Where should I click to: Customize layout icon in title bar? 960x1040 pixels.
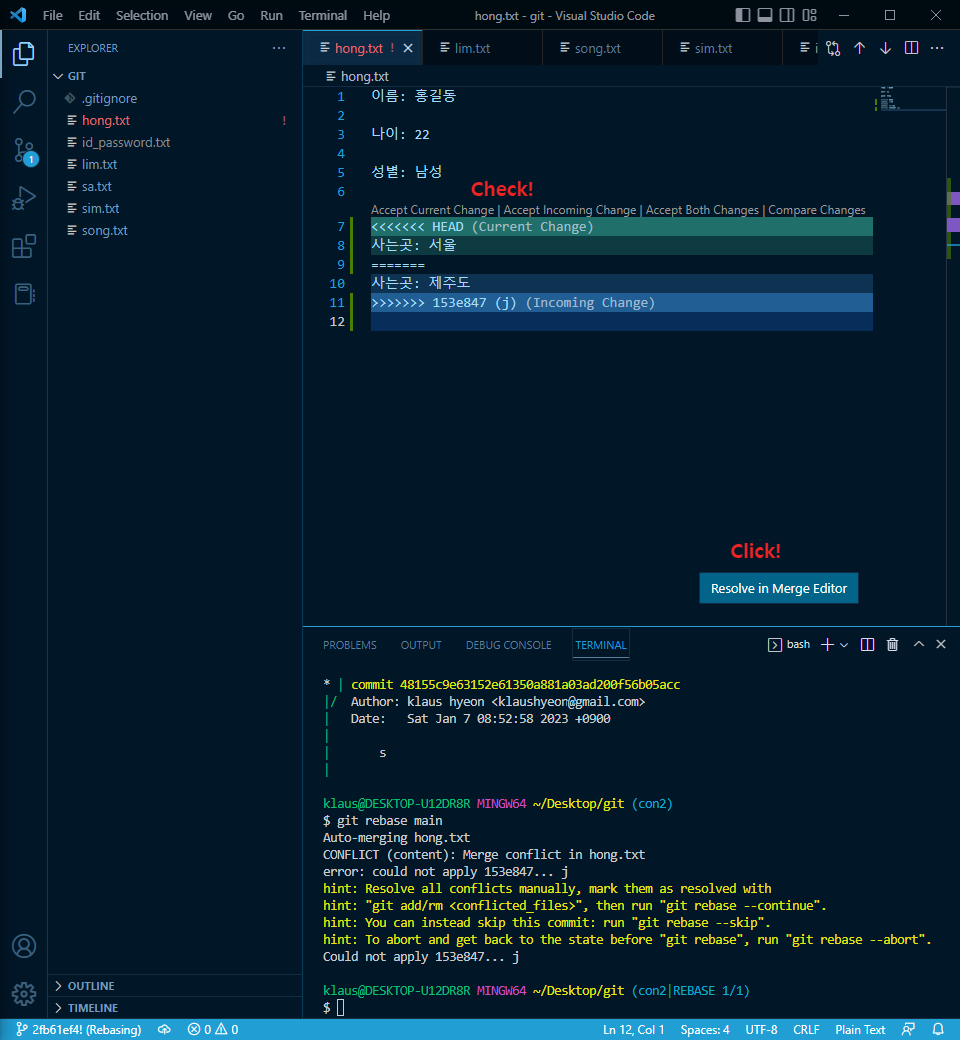809,15
